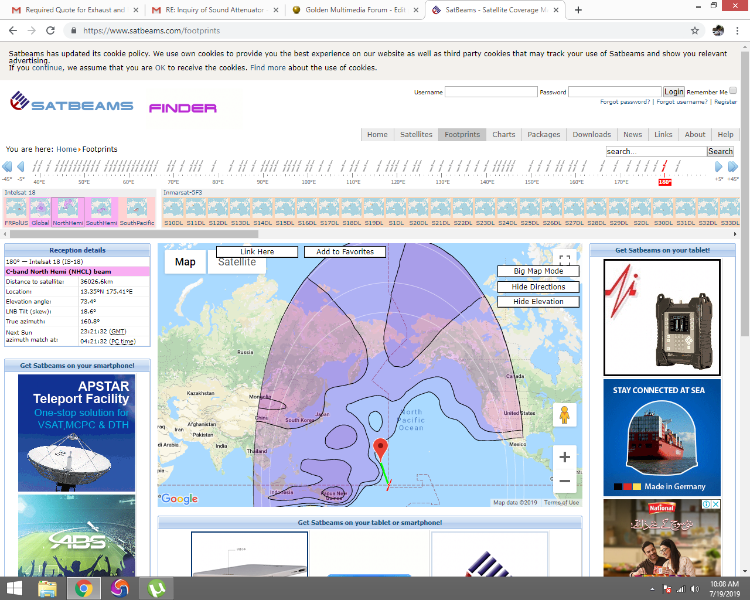This screenshot has width=750, height=600.
Task: Click the Search button
Action: pos(720,151)
